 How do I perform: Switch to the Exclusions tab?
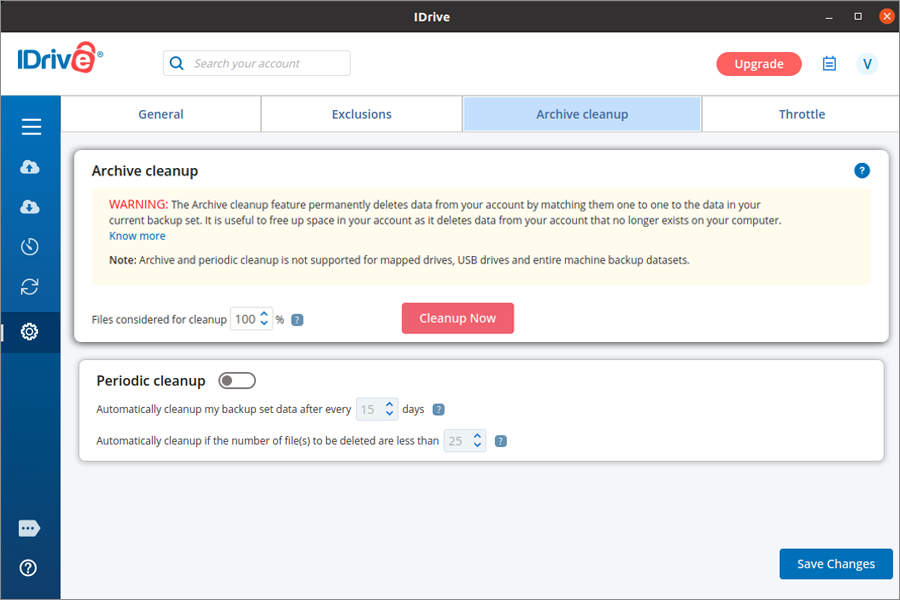(x=361, y=114)
